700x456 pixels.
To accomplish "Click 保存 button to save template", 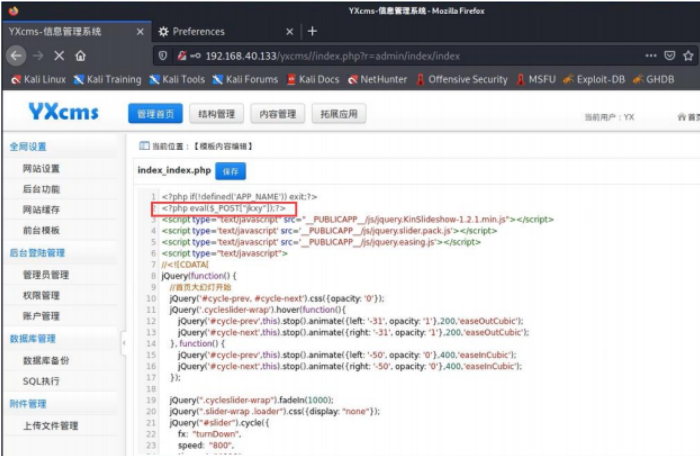I will (x=230, y=171).
